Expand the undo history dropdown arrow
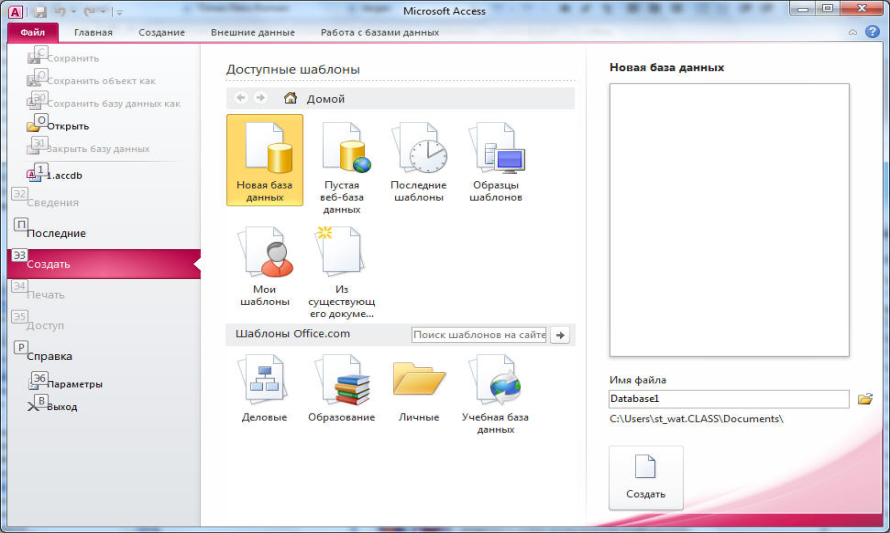Viewport: 890px width, 533px height. point(73,11)
